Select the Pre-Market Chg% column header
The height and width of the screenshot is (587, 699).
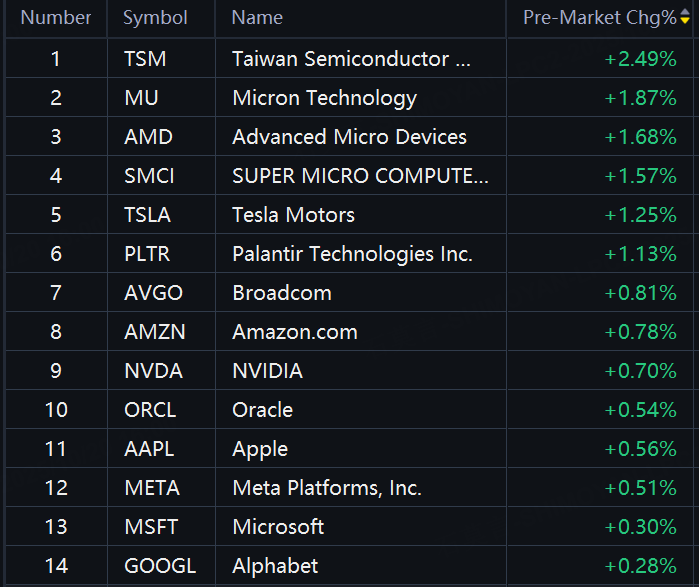pos(600,18)
